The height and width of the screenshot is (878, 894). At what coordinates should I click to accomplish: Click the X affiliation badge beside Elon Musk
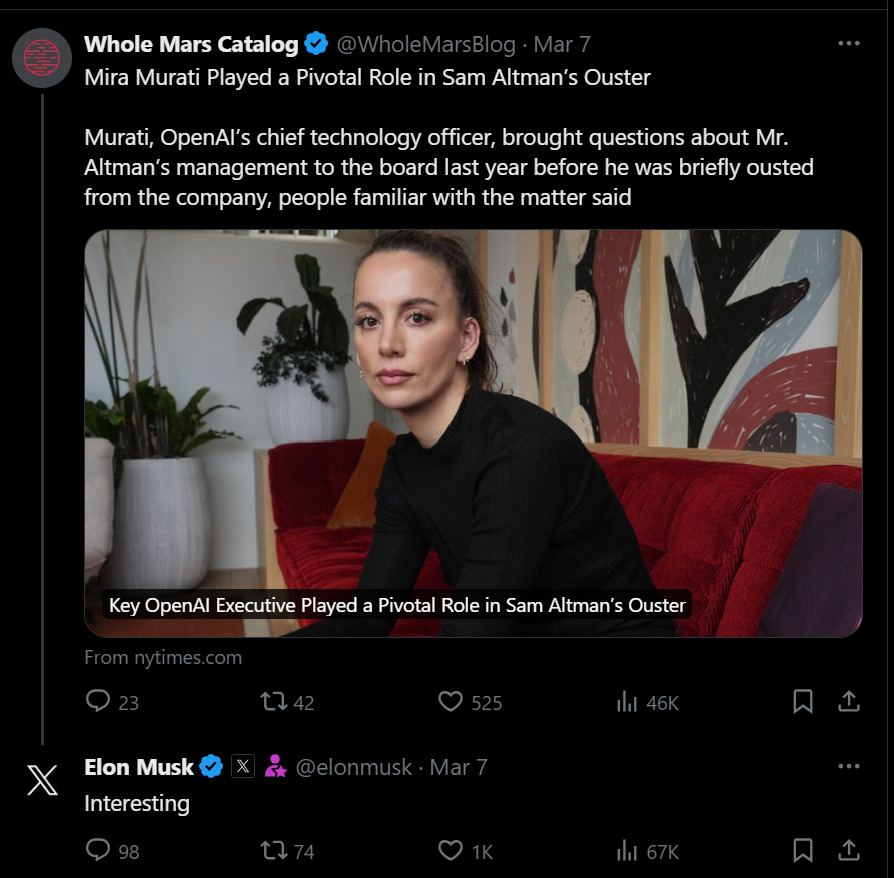[243, 767]
